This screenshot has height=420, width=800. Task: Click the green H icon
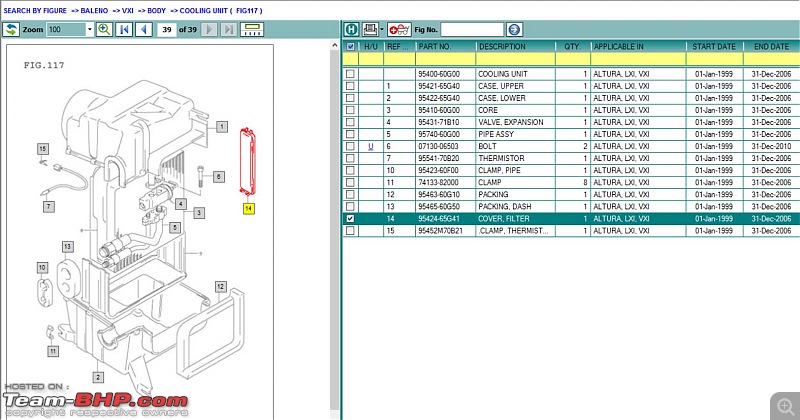pos(351,29)
